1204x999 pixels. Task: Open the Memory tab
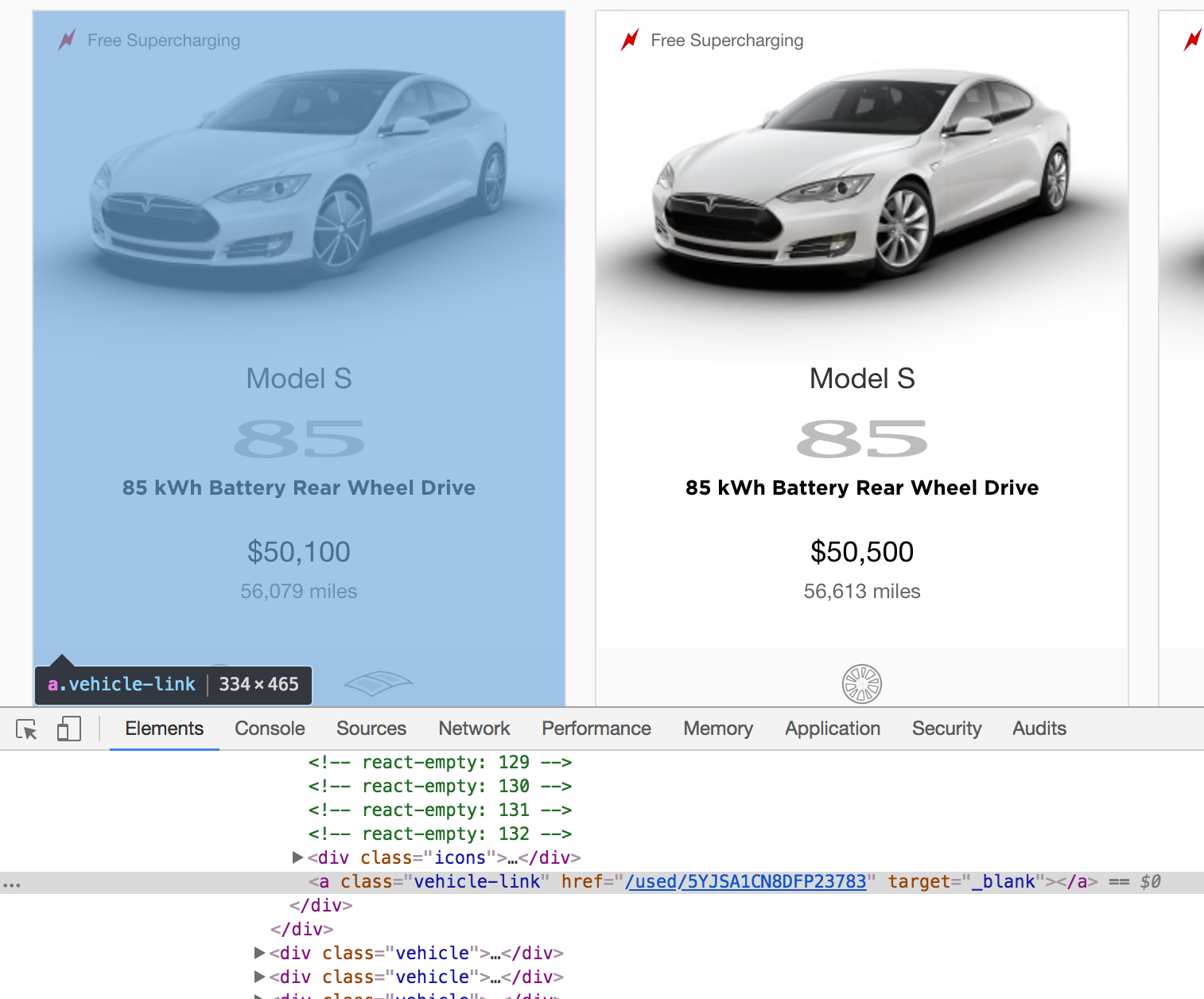[x=718, y=729]
